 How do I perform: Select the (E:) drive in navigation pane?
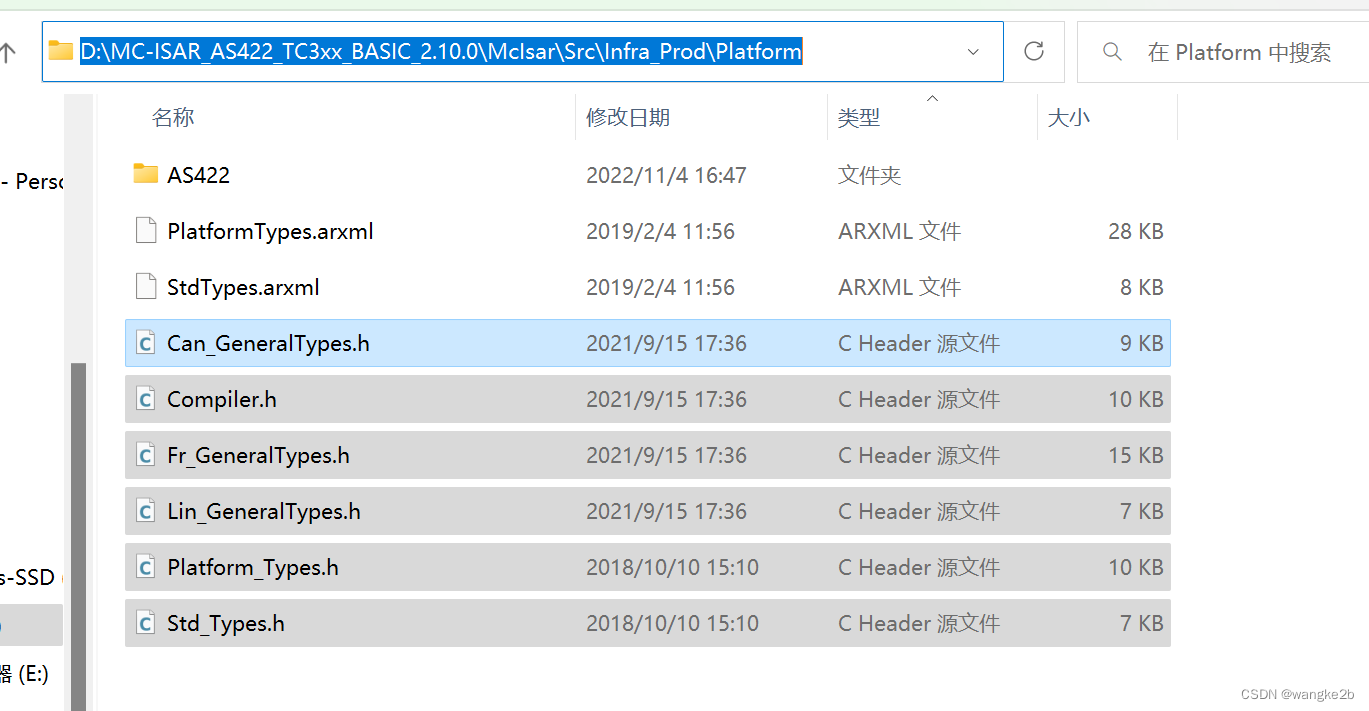click(x=24, y=674)
